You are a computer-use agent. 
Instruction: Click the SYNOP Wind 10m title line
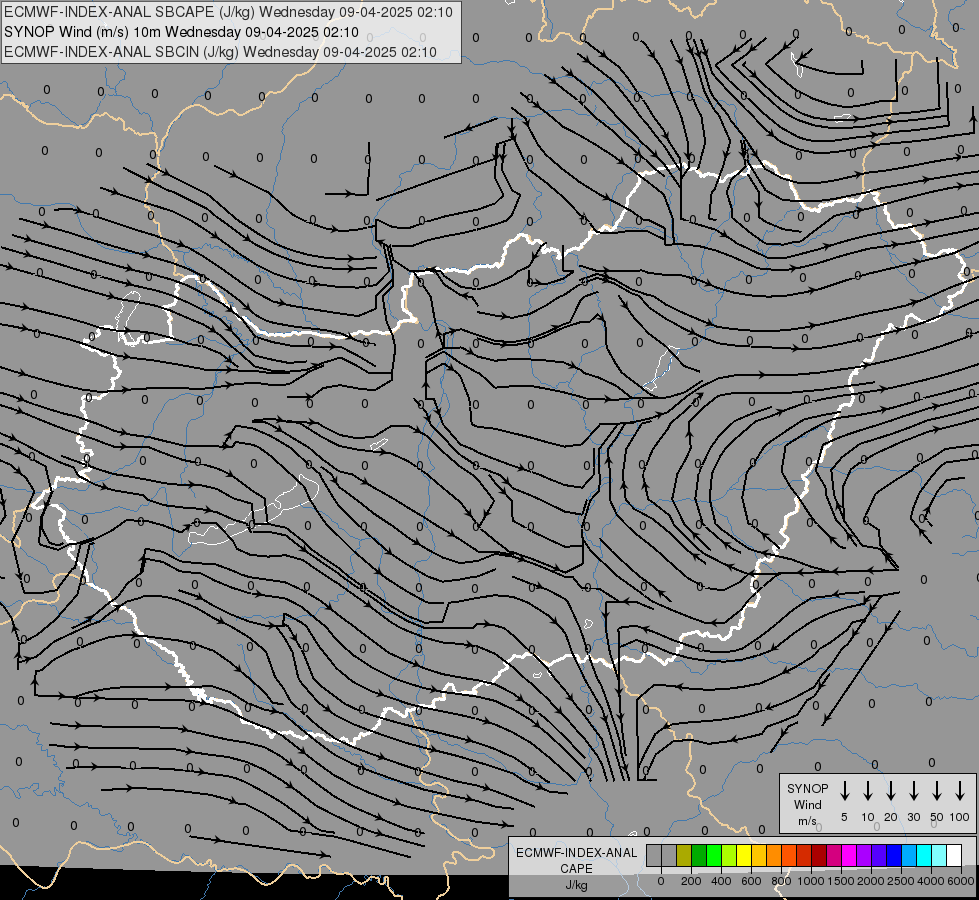pyautogui.click(x=181, y=32)
